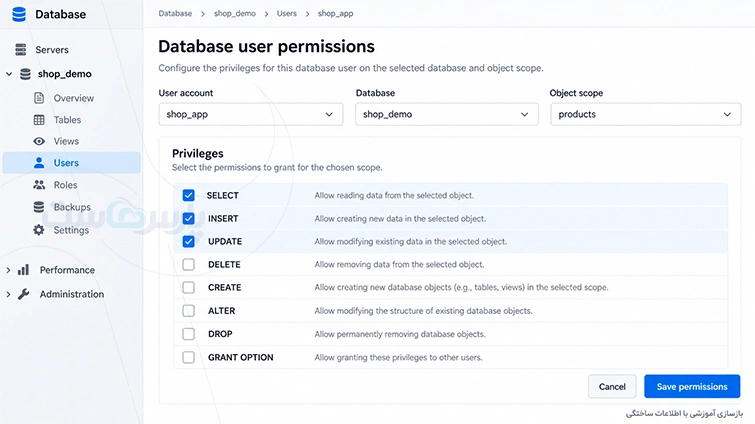This screenshot has height=424, width=755.
Task: Click 'Allow permanently removing database objects.' text
Action: click(400, 334)
